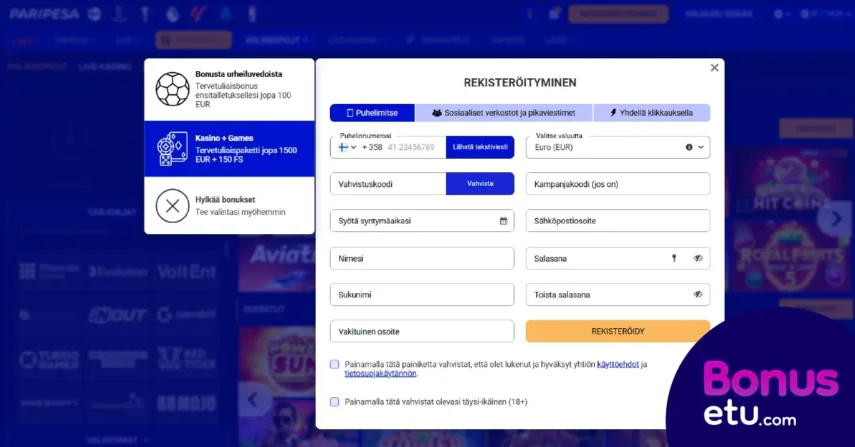Open the birth date calendar icon
Screen dimensions: 855x447
503,221
